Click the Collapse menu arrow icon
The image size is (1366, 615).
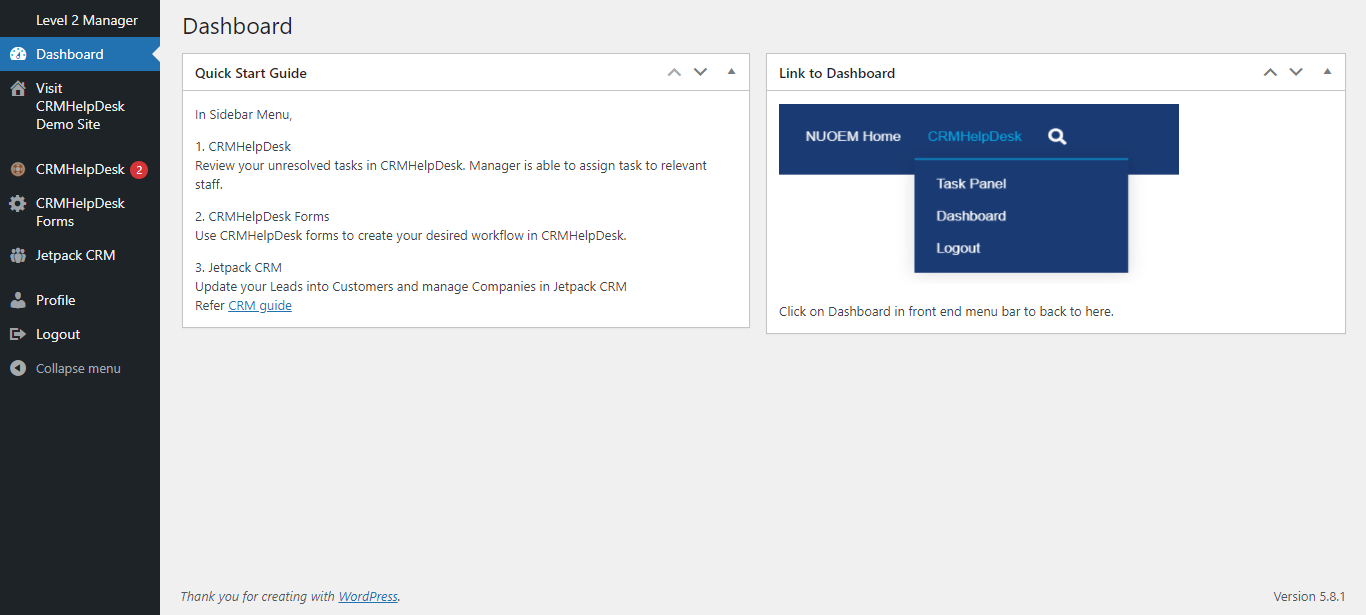pyautogui.click(x=18, y=368)
